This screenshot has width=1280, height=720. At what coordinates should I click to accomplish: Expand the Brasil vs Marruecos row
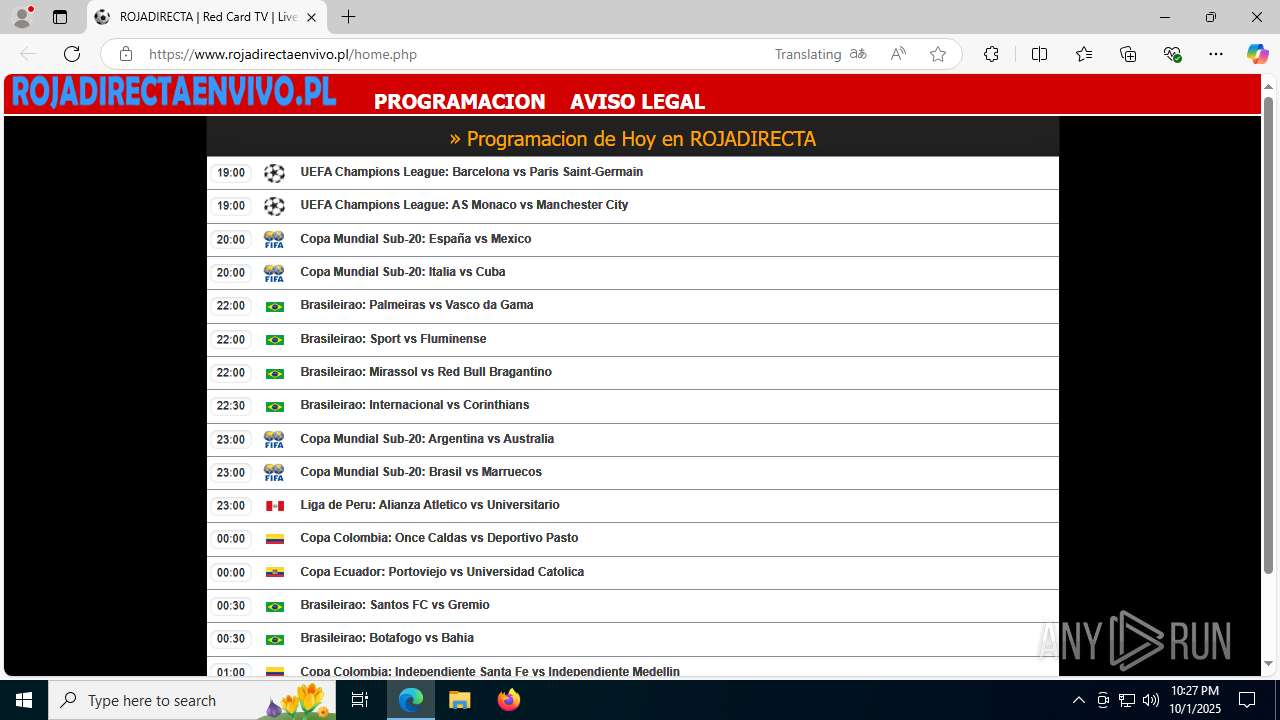pos(632,472)
